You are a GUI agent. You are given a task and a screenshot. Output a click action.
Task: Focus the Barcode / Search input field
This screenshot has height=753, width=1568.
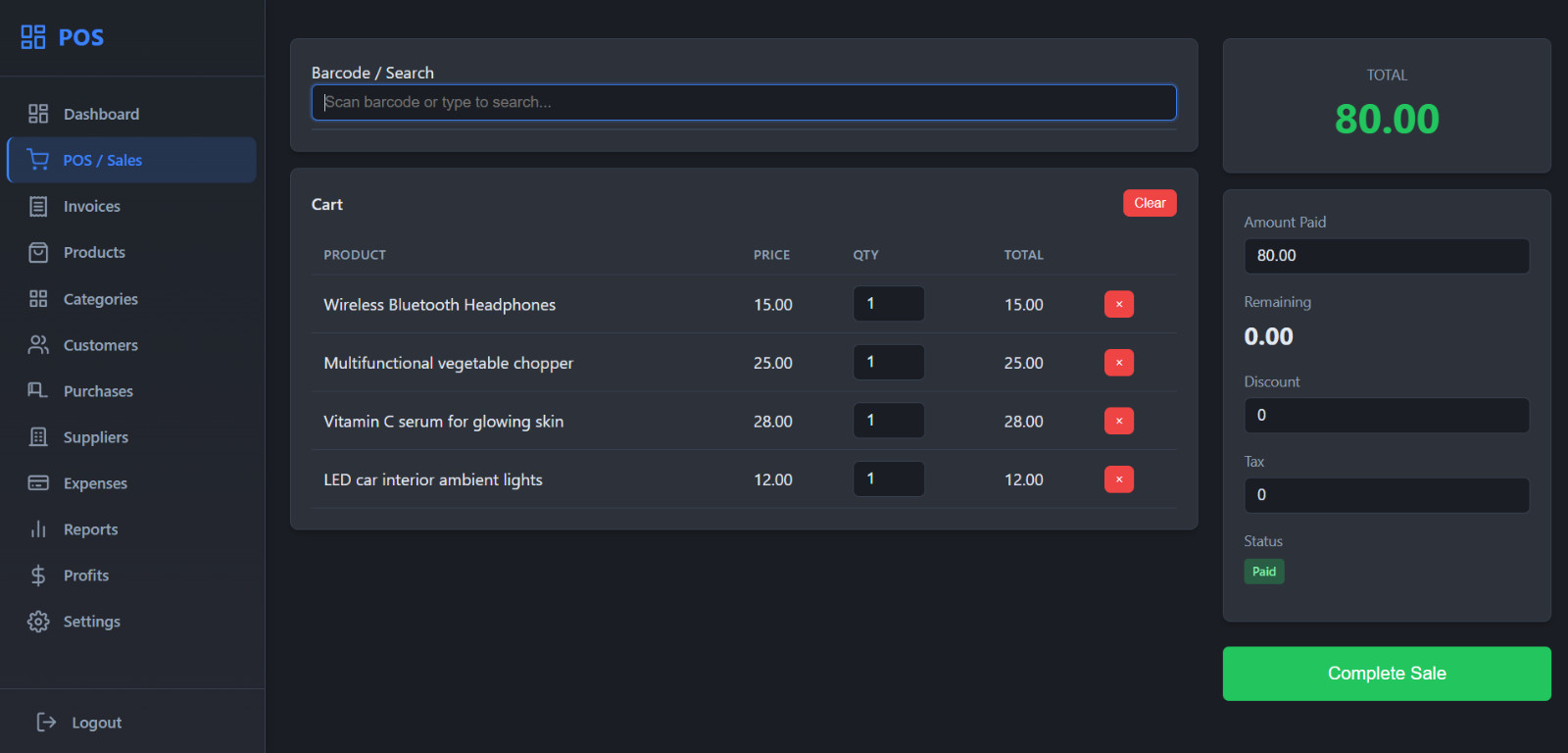744,102
